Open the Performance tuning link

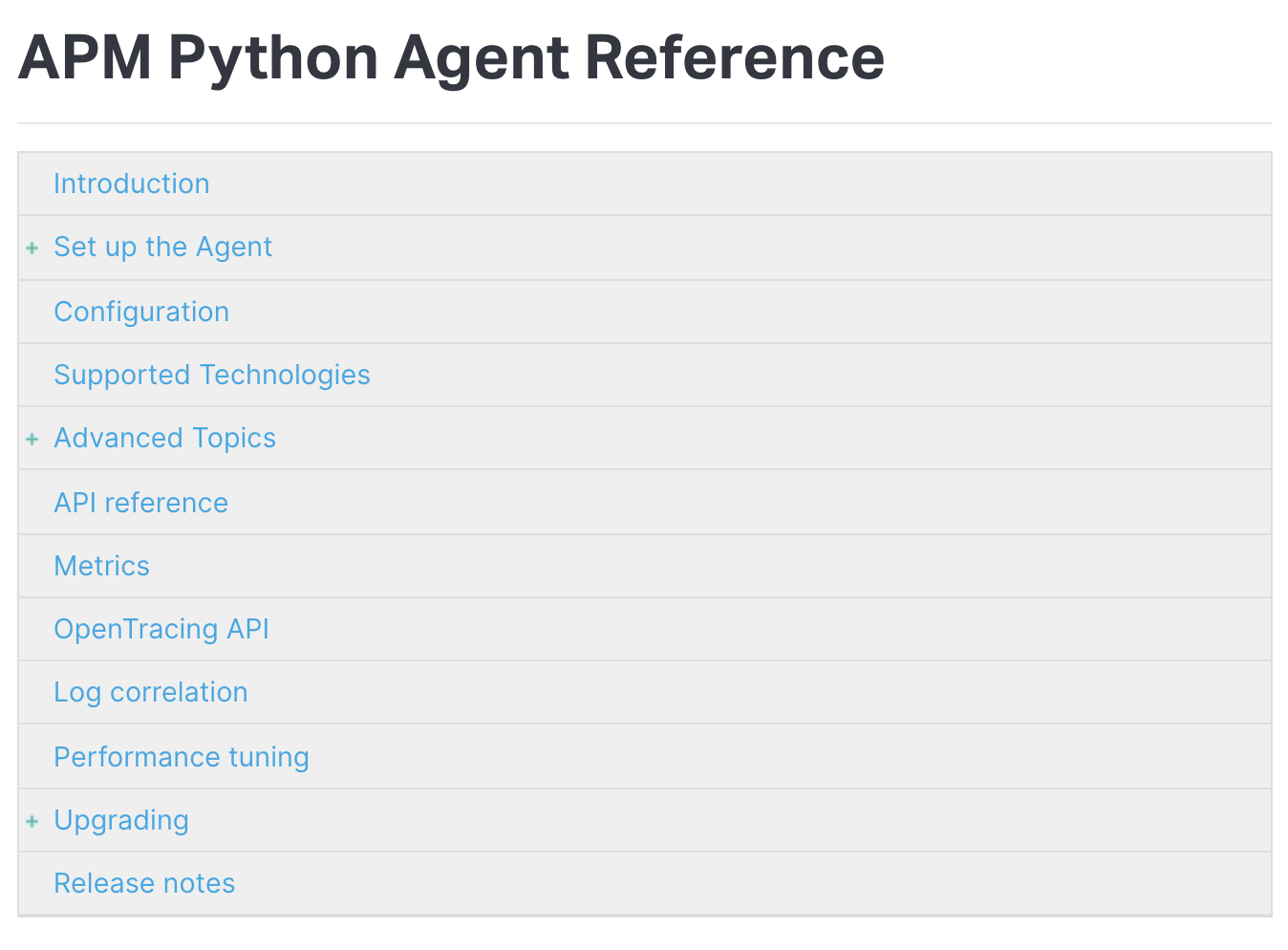(x=181, y=757)
